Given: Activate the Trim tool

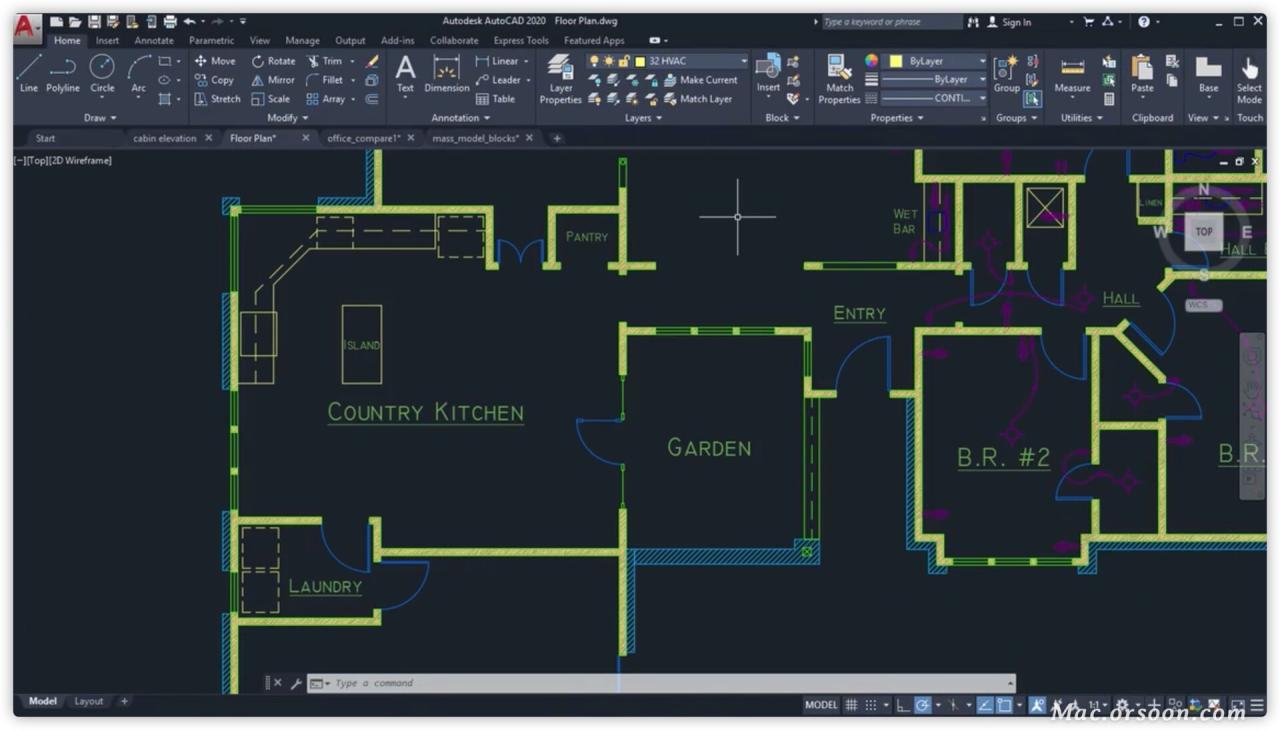Looking at the screenshot, I should click(325, 61).
